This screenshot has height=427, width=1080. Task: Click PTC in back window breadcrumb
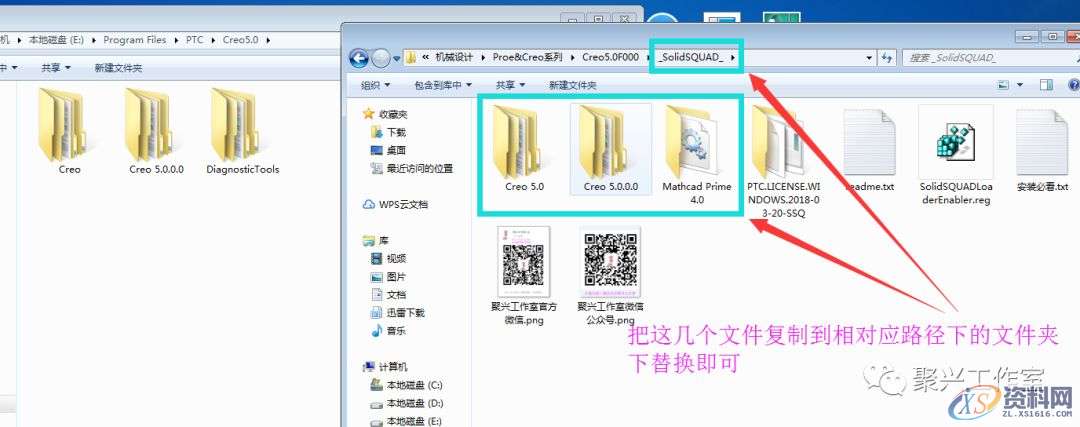[x=194, y=40]
